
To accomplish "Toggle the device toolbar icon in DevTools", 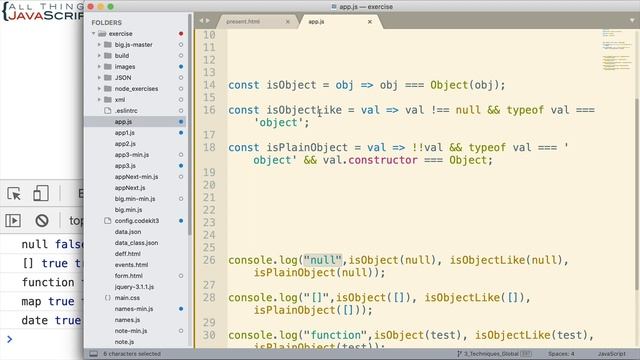I will tap(41, 193).
